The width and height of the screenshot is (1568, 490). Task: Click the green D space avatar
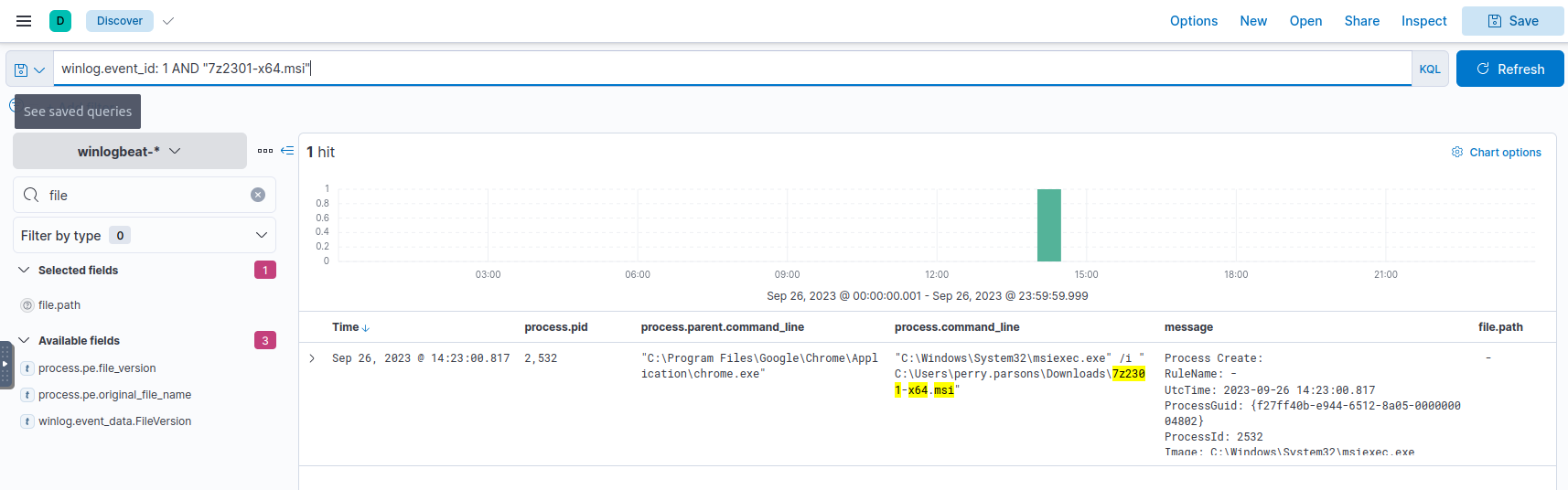(60, 21)
